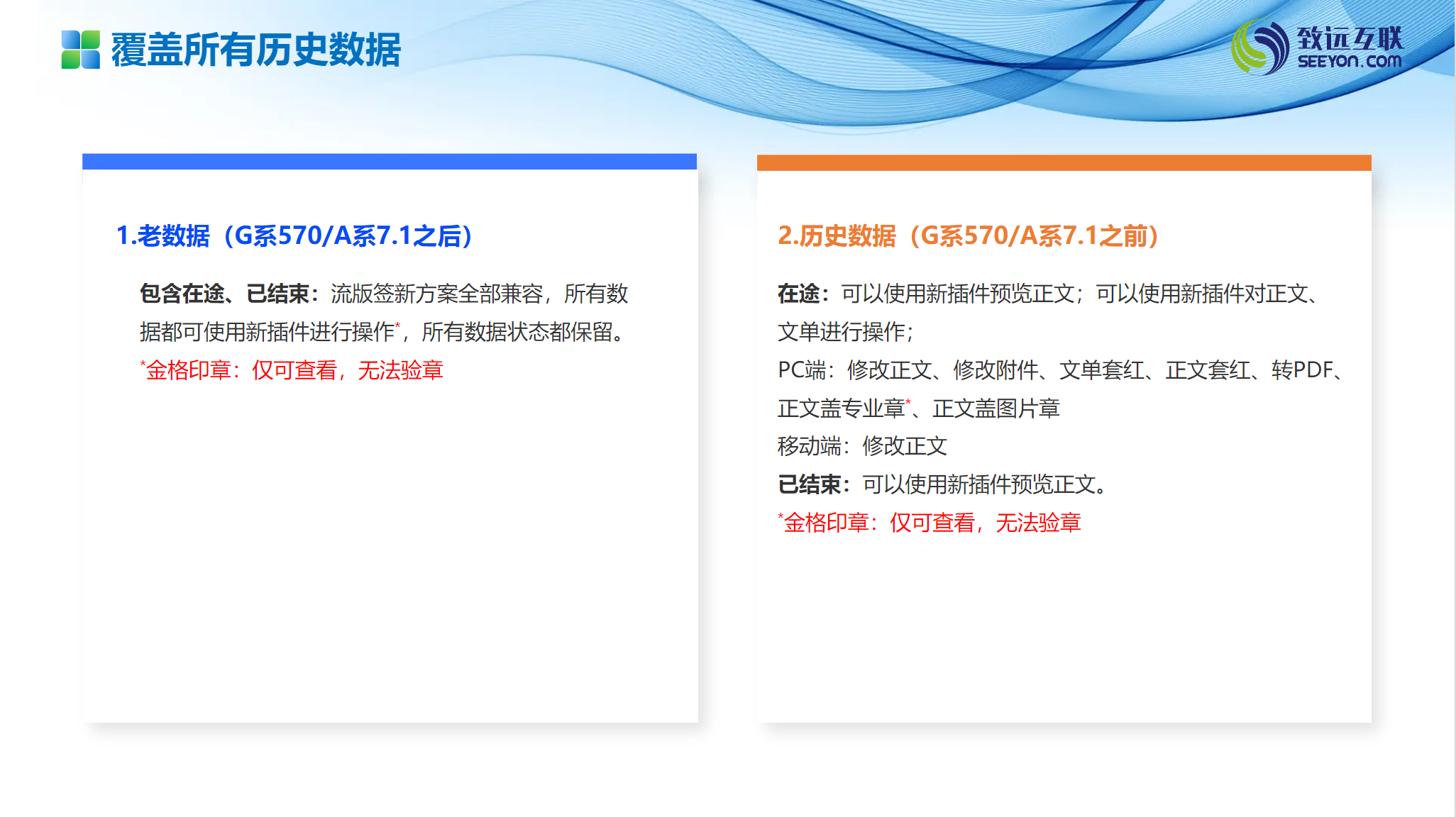Image resolution: width=1456 pixels, height=817 pixels.
Task: Click the text 所有数据状态都保留
Action: point(518,332)
